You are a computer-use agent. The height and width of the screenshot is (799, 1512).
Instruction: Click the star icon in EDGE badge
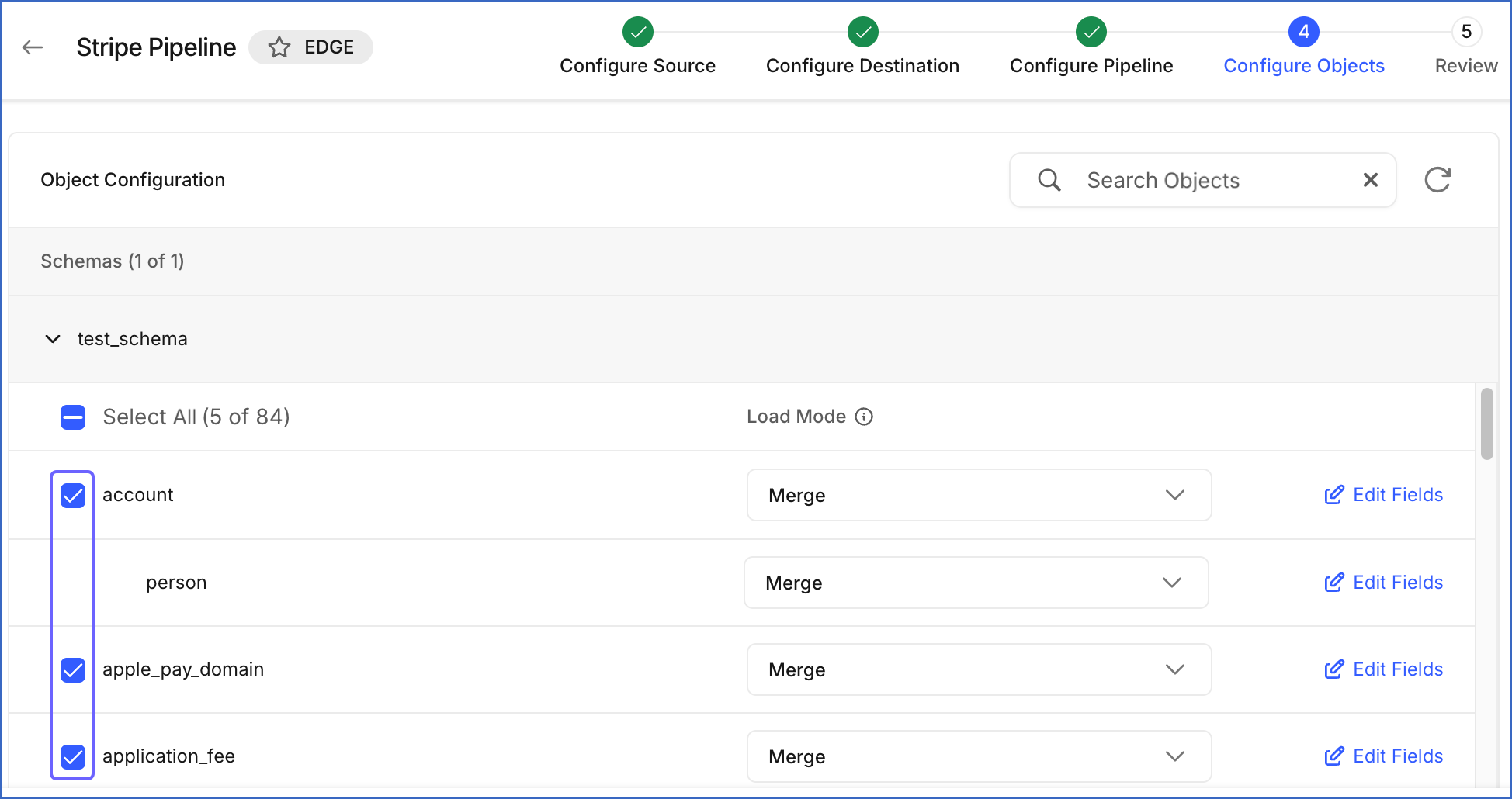coord(279,47)
